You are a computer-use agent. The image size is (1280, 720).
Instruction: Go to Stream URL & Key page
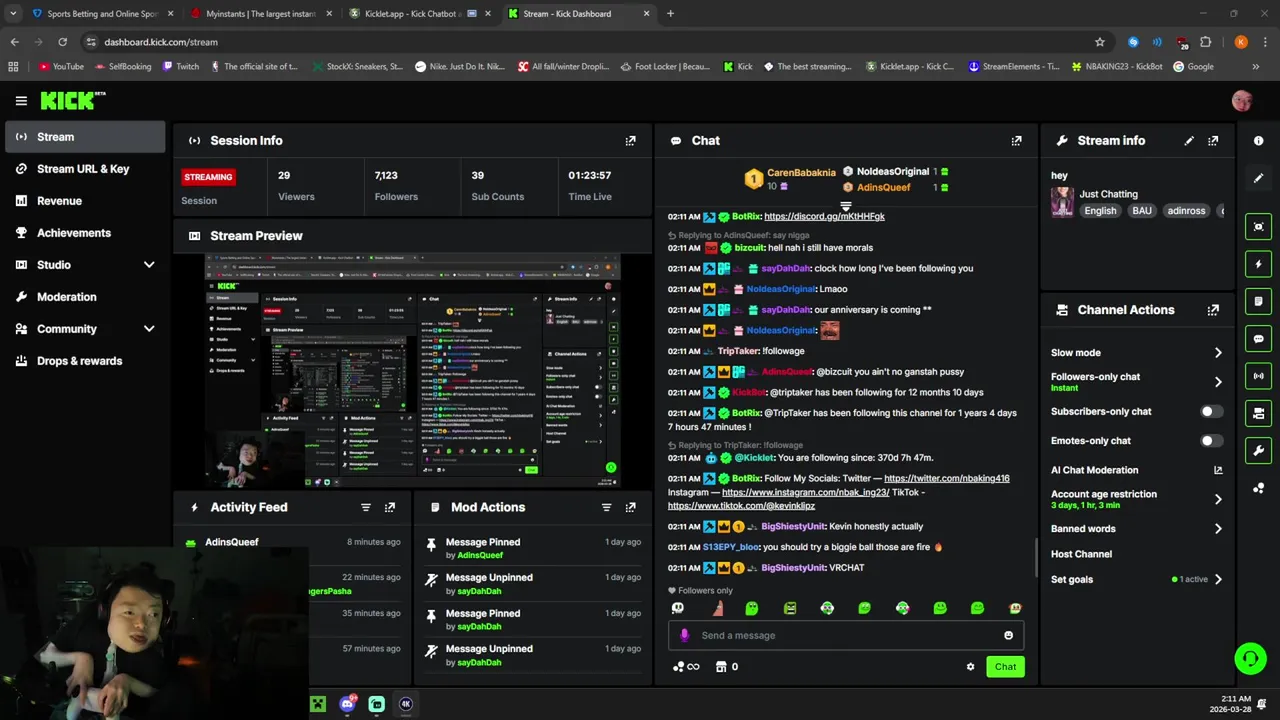[x=83, y=169]
